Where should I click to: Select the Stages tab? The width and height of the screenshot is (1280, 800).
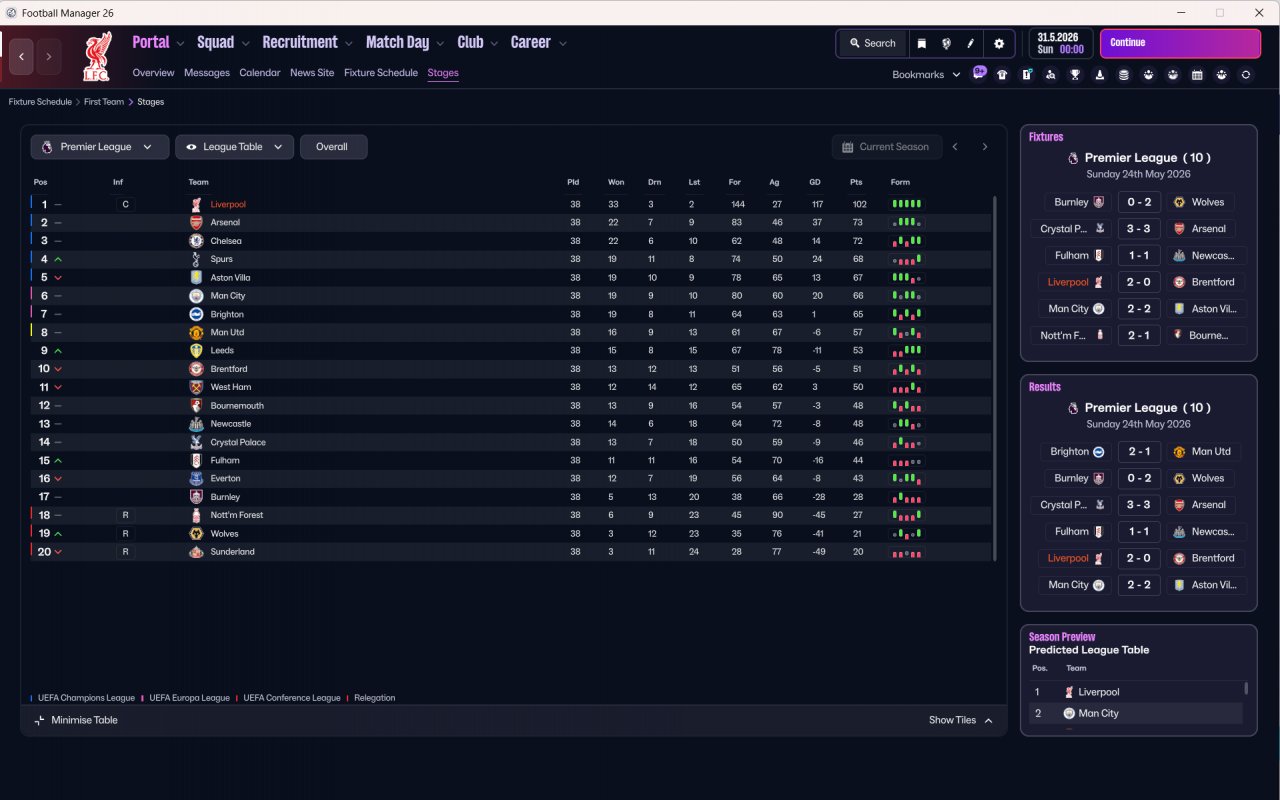[x=443, y=73]
